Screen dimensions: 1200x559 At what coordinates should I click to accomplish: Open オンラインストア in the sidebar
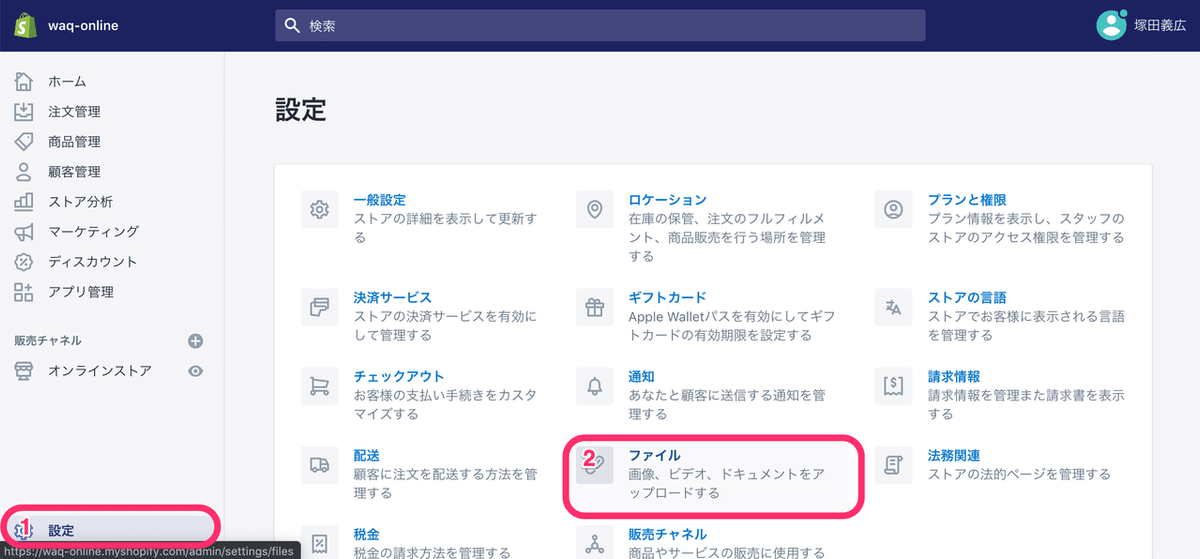(100, 371)
